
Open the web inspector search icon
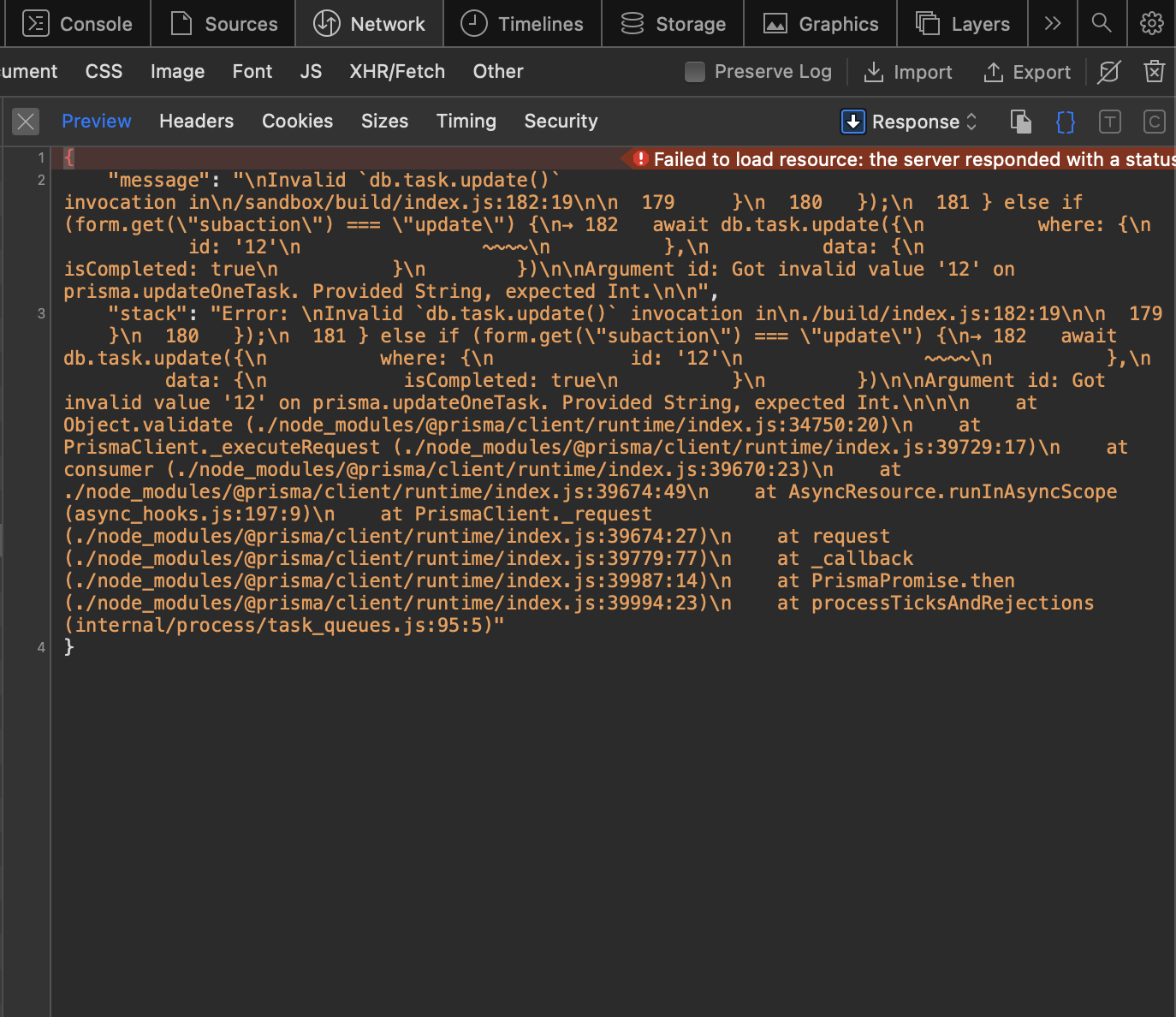click(x=1102, y=23)
